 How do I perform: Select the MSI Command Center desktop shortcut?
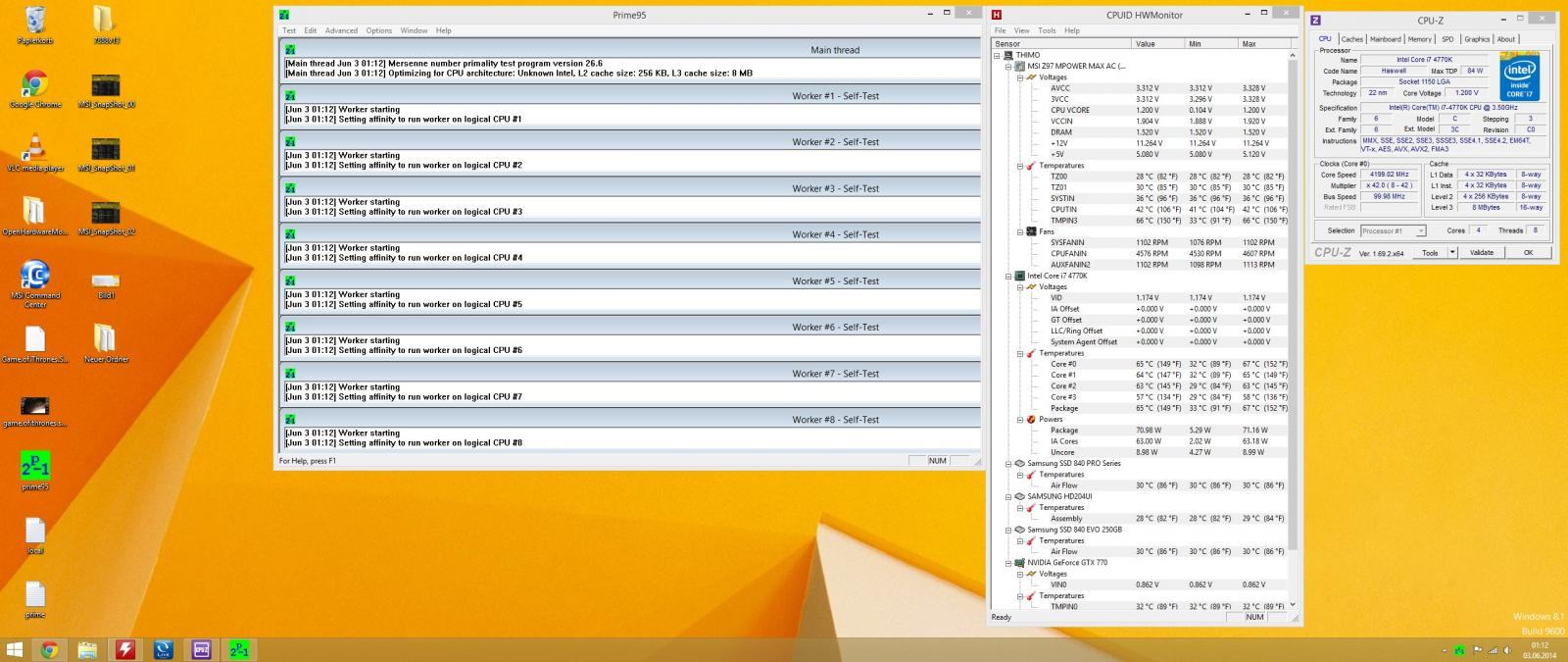click(35, 284)
